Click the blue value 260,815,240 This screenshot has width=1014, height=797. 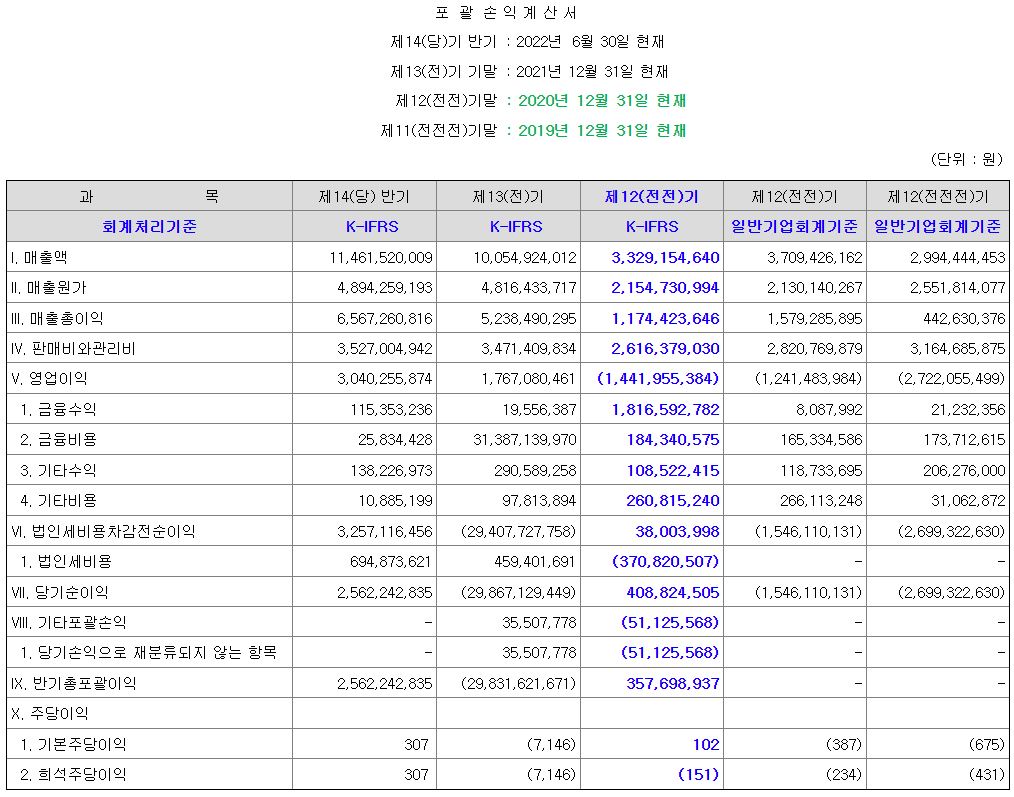[673, 500]
